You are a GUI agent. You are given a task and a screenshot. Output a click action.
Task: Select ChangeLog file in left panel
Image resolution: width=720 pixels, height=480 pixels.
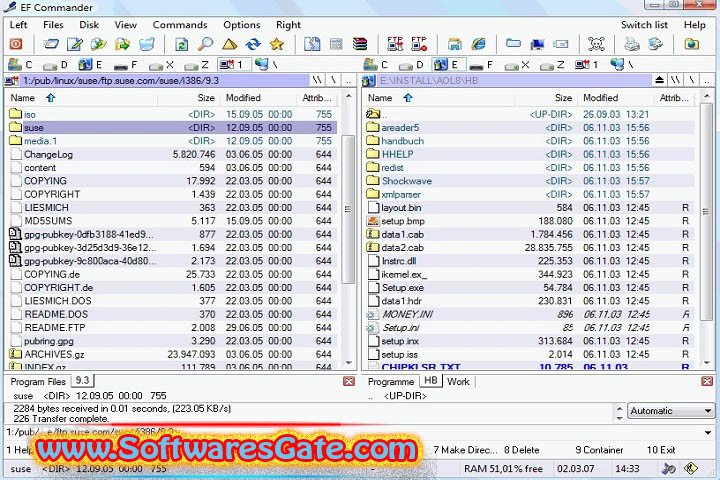pyautogui.click(x=172, y=154)
